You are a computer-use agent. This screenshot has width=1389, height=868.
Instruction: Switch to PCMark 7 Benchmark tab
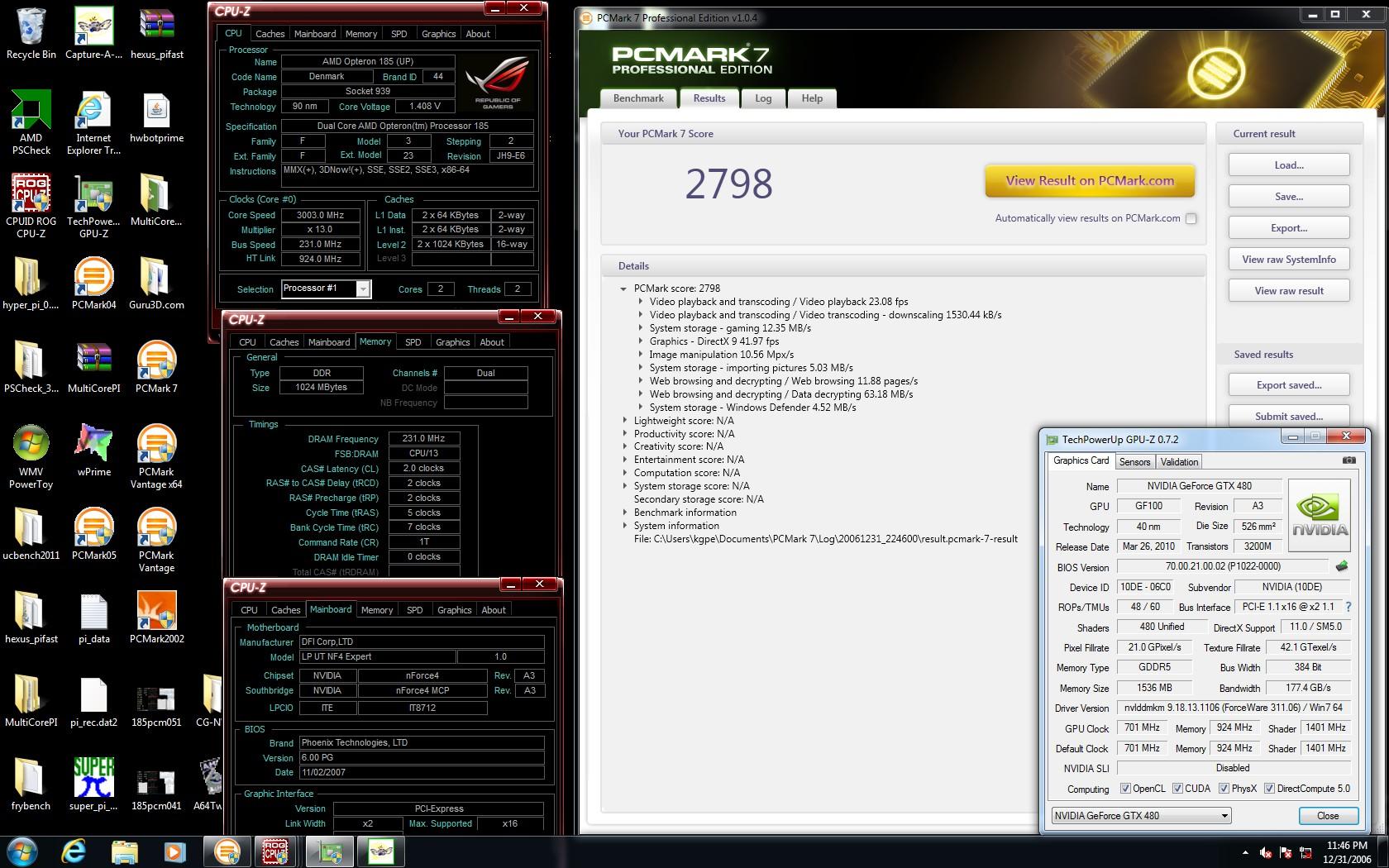638,98
